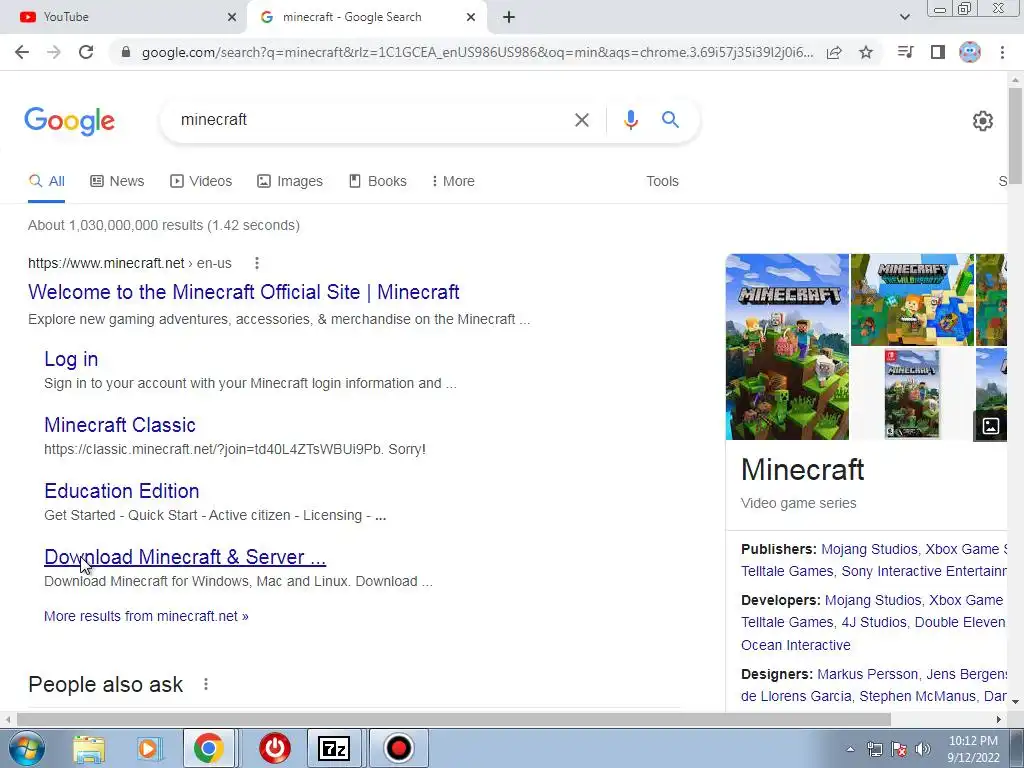Open the People also ask three-dot menu
The height and width of the screenshot is (768, 1024).
206,684
